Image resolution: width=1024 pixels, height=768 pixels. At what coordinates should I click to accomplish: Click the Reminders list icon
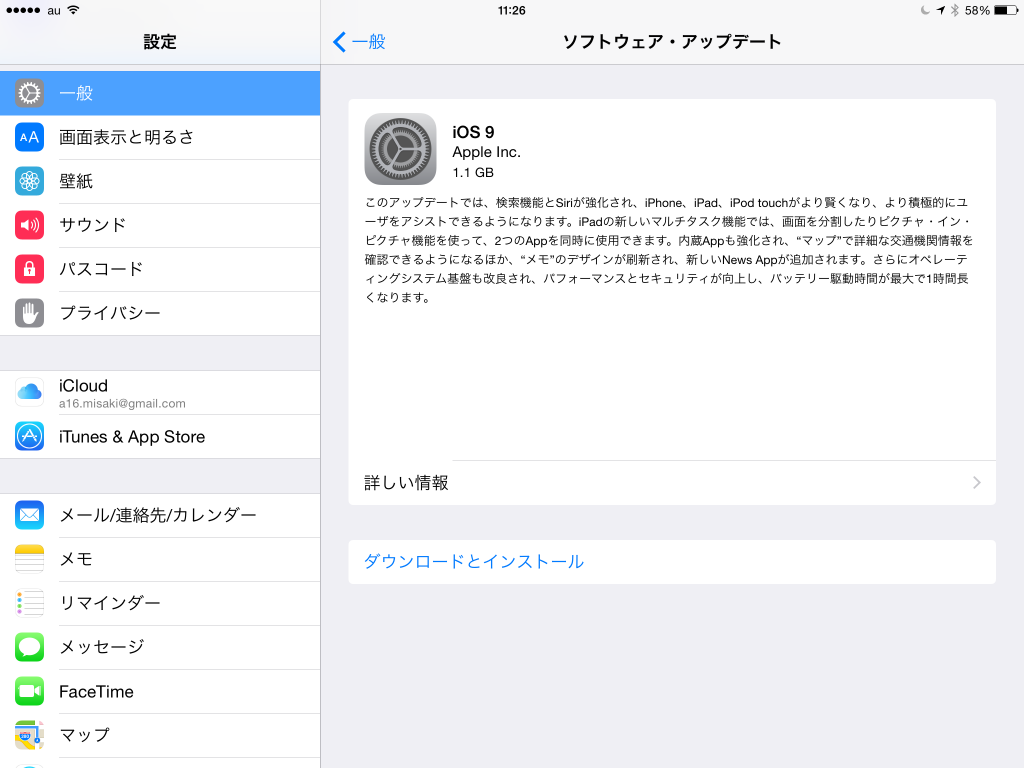pos(29,603)
